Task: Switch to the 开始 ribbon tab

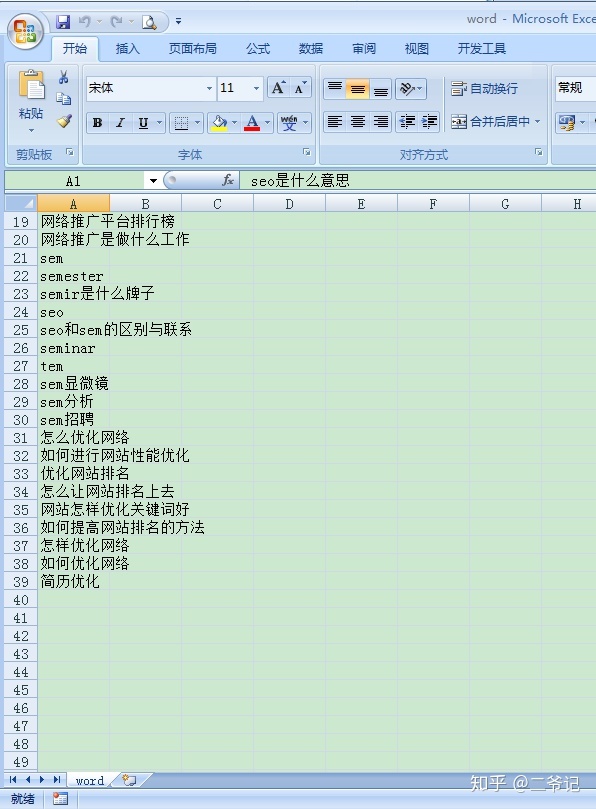Action: pos(75,48)
